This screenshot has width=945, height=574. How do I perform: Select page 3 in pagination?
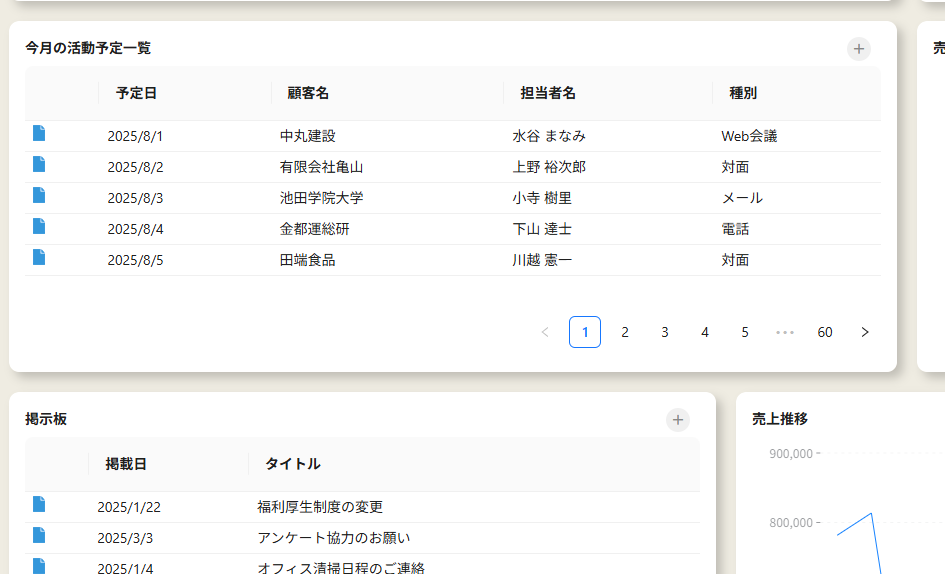tap(665, 332)
